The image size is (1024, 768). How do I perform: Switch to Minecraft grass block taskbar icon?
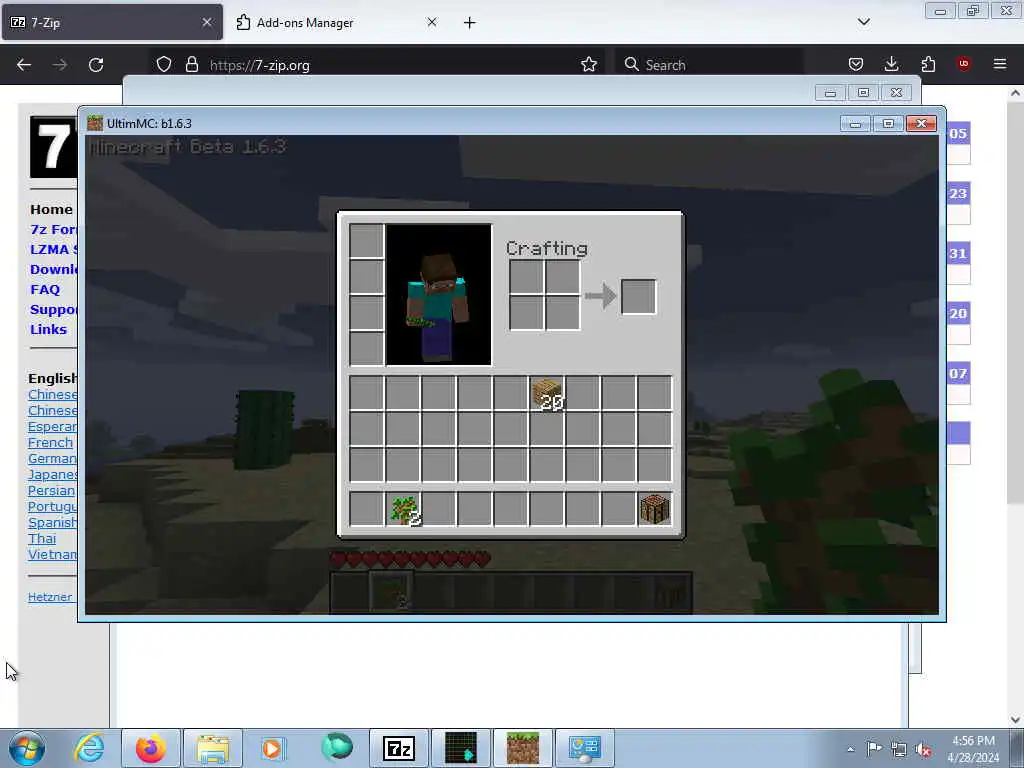click(x=522, y=748)
